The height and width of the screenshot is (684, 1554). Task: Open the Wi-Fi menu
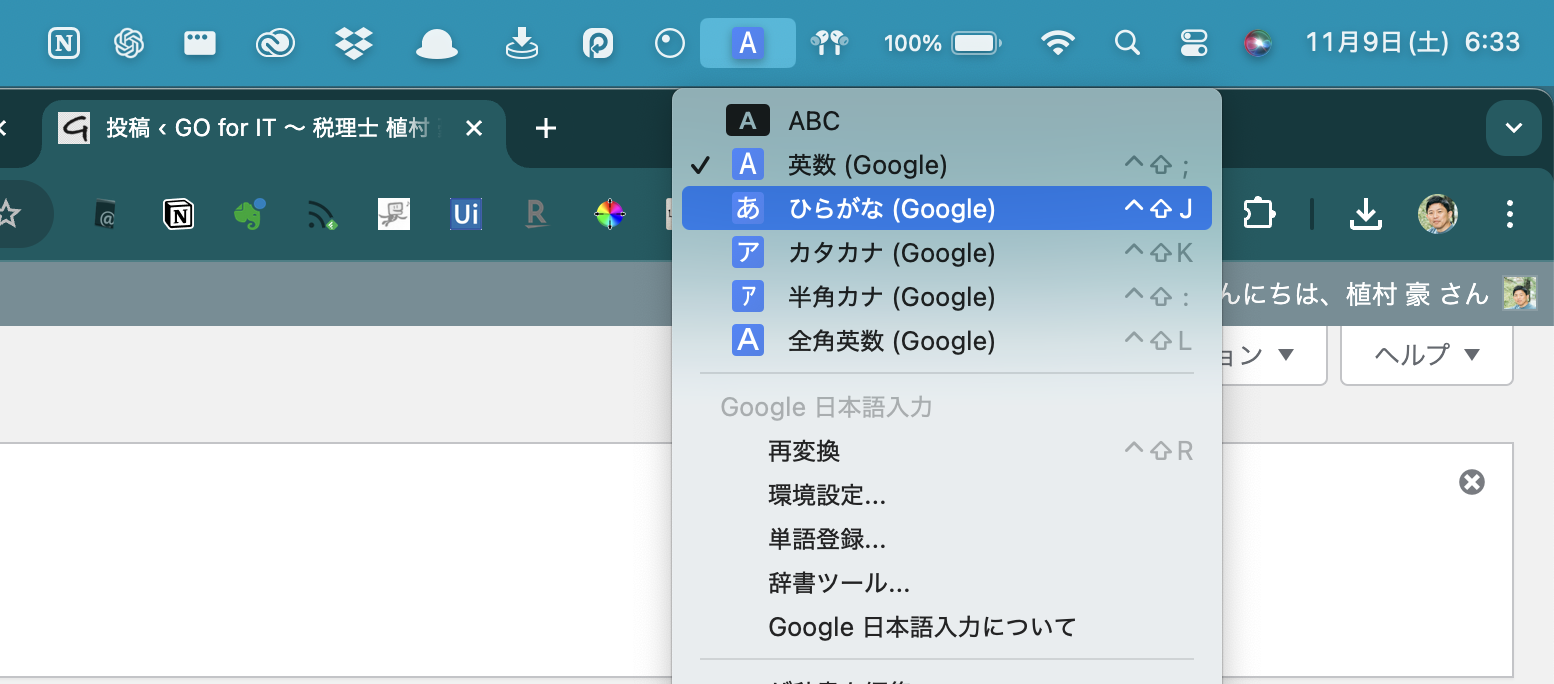[1058, 43]
